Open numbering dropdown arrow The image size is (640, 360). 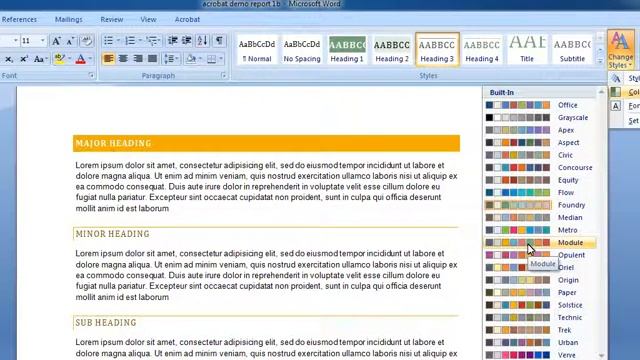[x=140, y=40]
